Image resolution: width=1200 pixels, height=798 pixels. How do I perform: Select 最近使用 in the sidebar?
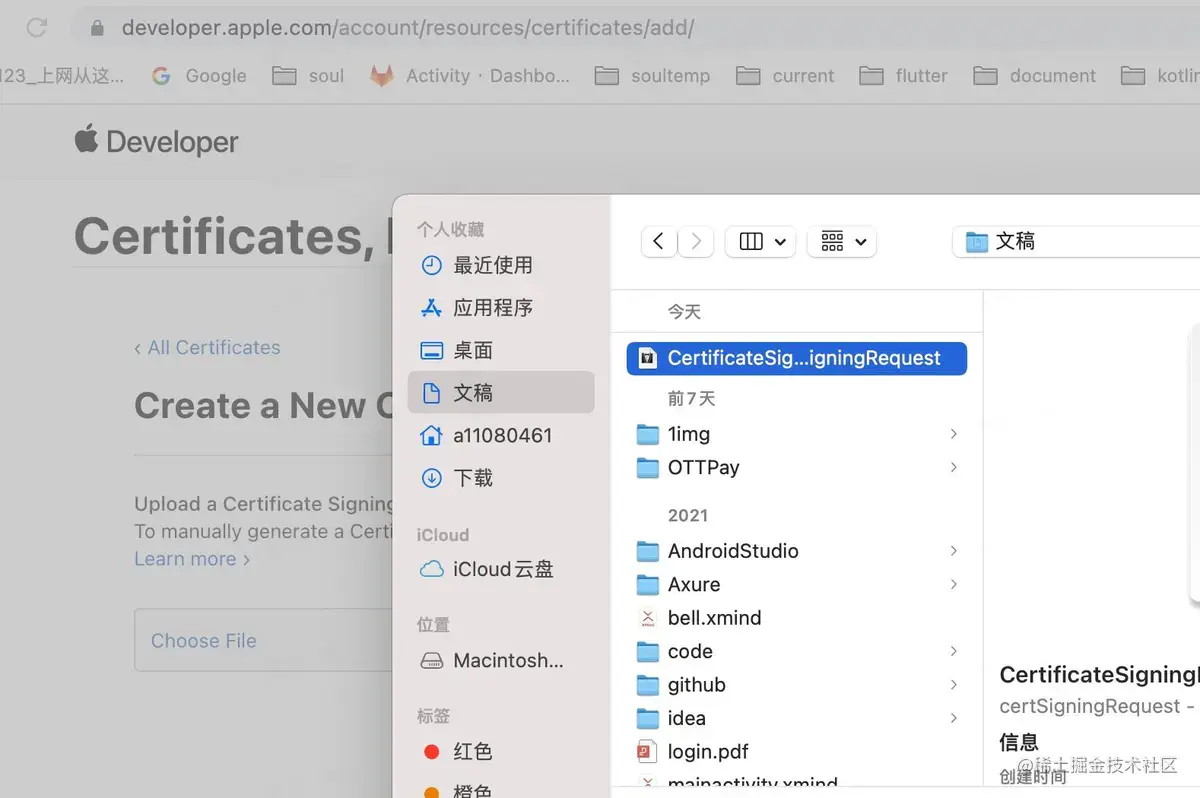[501, 265]
